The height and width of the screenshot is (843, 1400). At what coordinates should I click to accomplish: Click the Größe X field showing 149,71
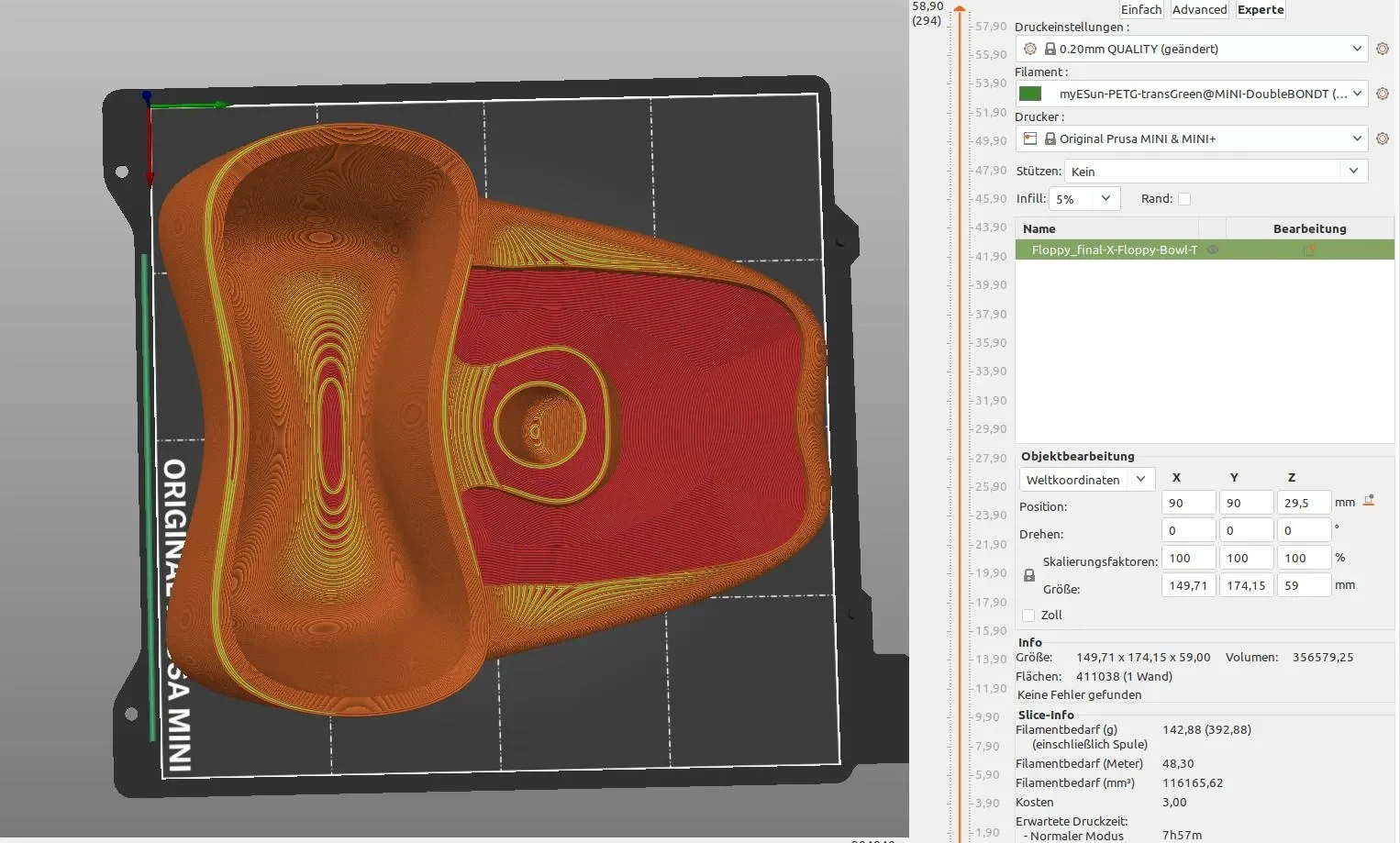tap(1188, 585)
